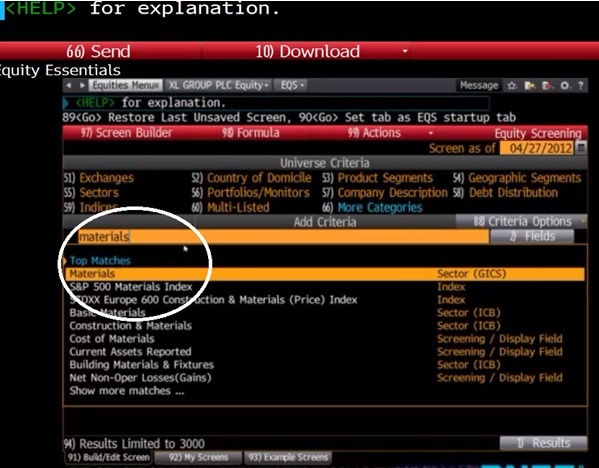Click the Add Criteria search field
The height and width of the screenshot is (468, 599).
coord(283,236)
